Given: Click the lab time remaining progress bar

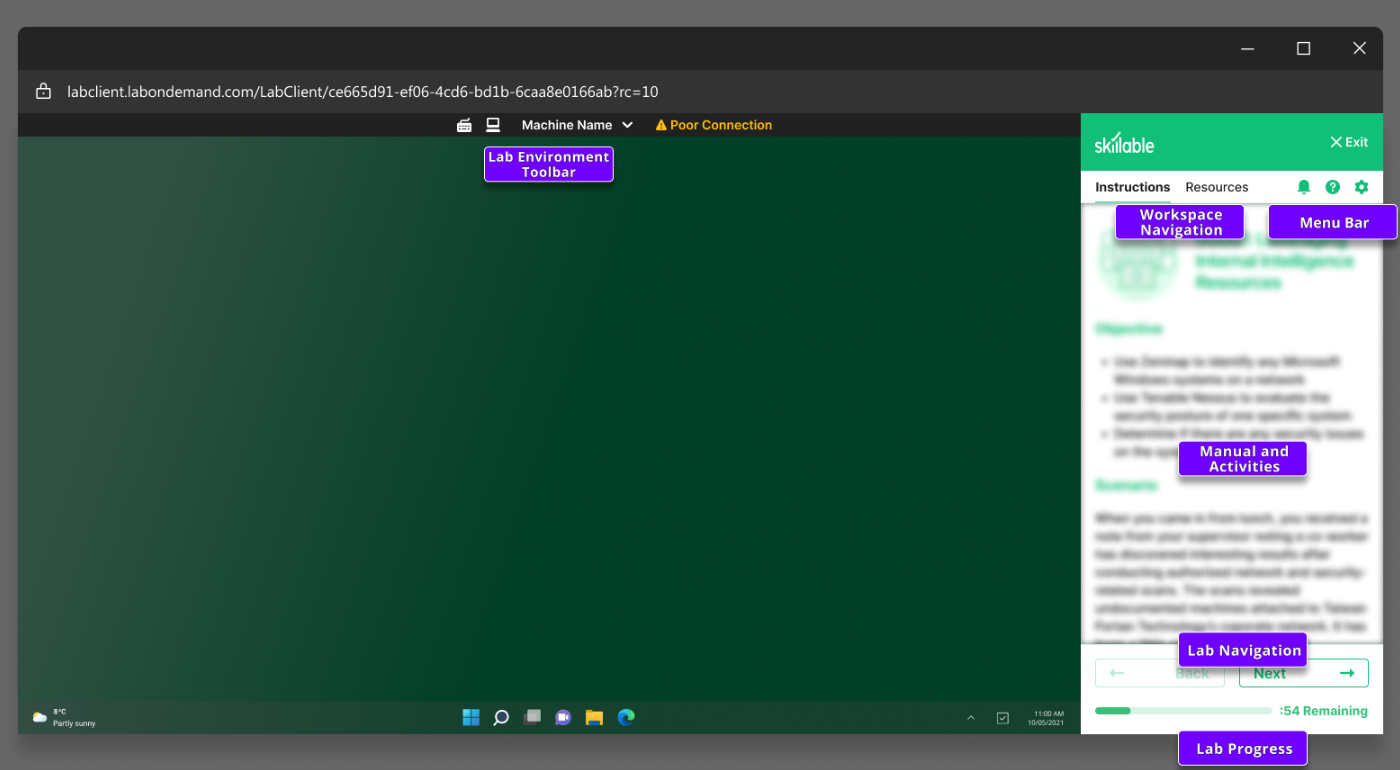Looking at the screenshot, I should (1183, 711).
